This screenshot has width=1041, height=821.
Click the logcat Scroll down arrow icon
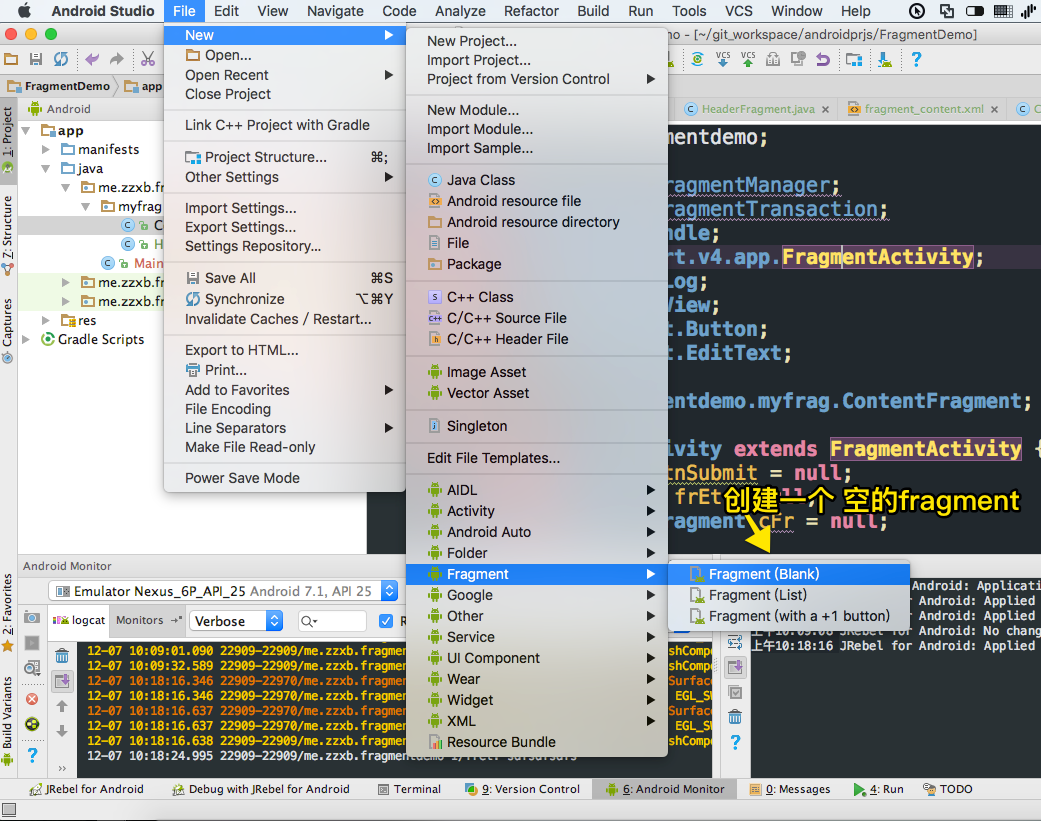(62, 731)
